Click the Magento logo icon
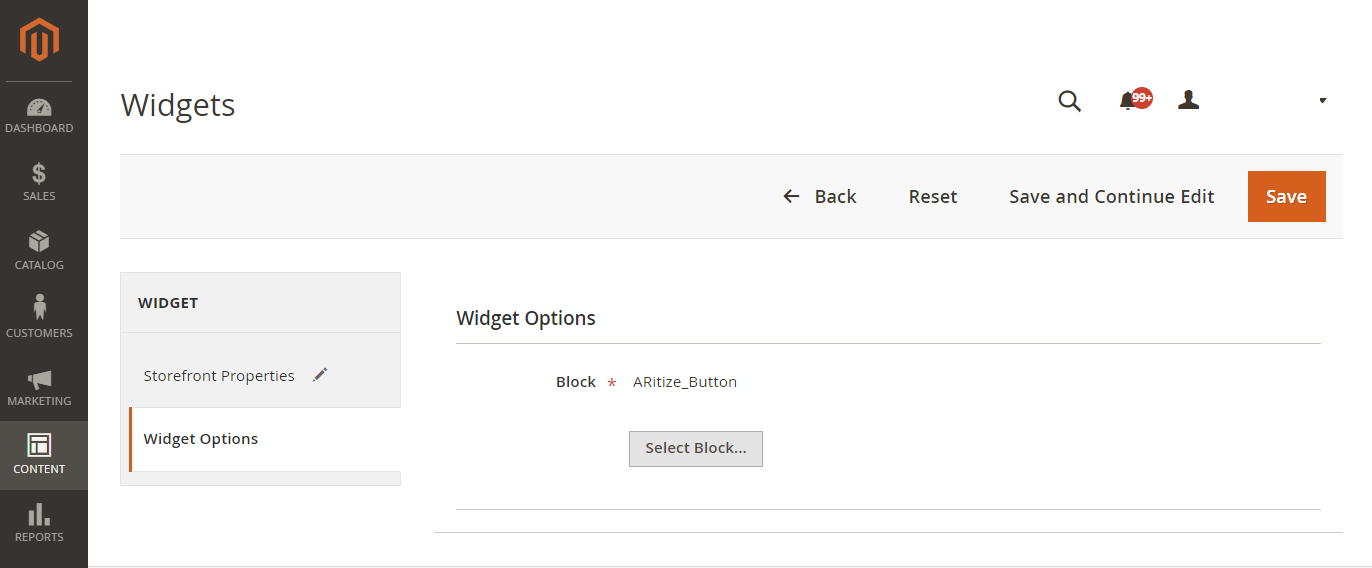 pos(39,40)
